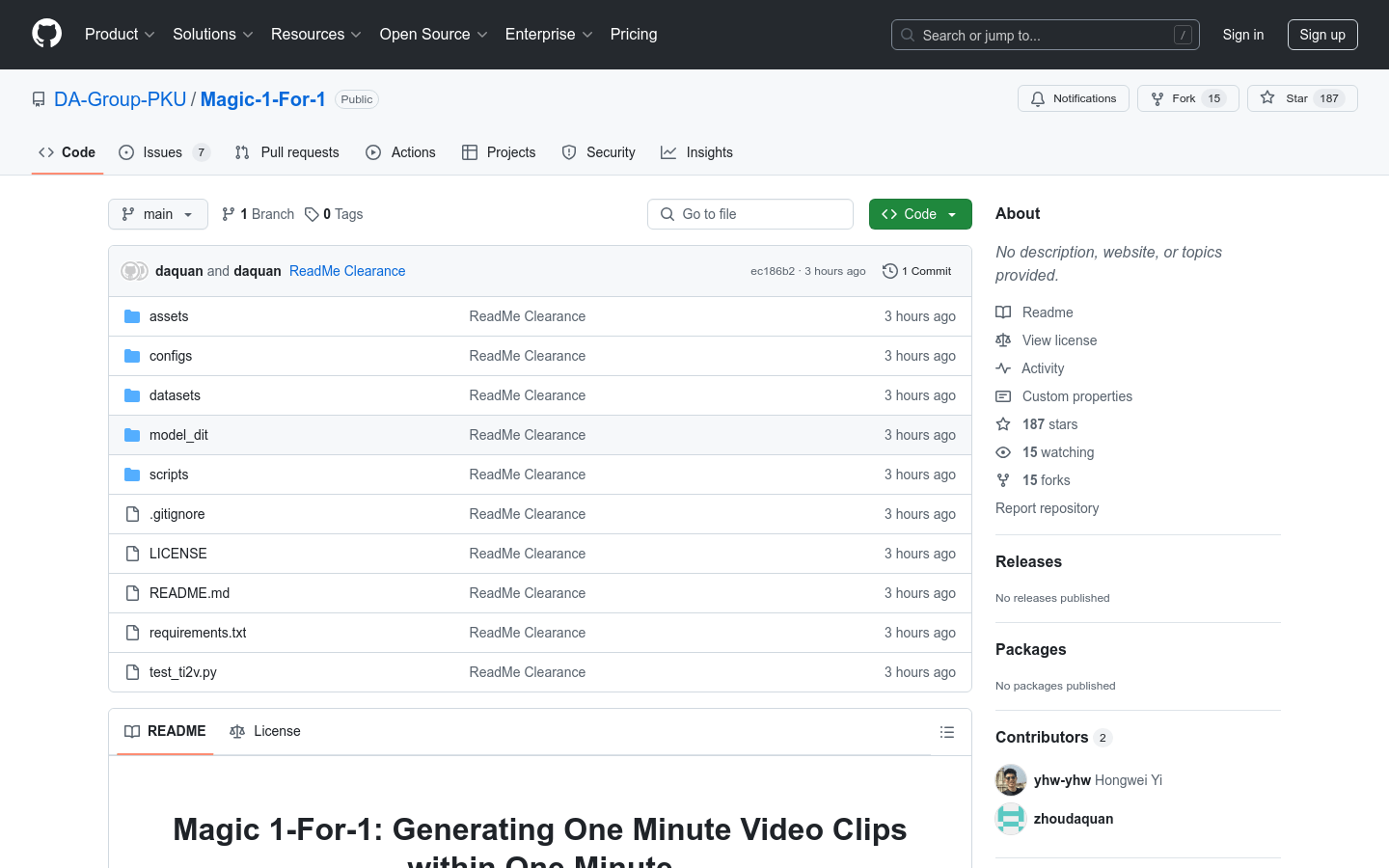The image size is (1389, 868).
Task: Open the Magic-1-For-1 repository link
Action: click(x=263, y=99)
